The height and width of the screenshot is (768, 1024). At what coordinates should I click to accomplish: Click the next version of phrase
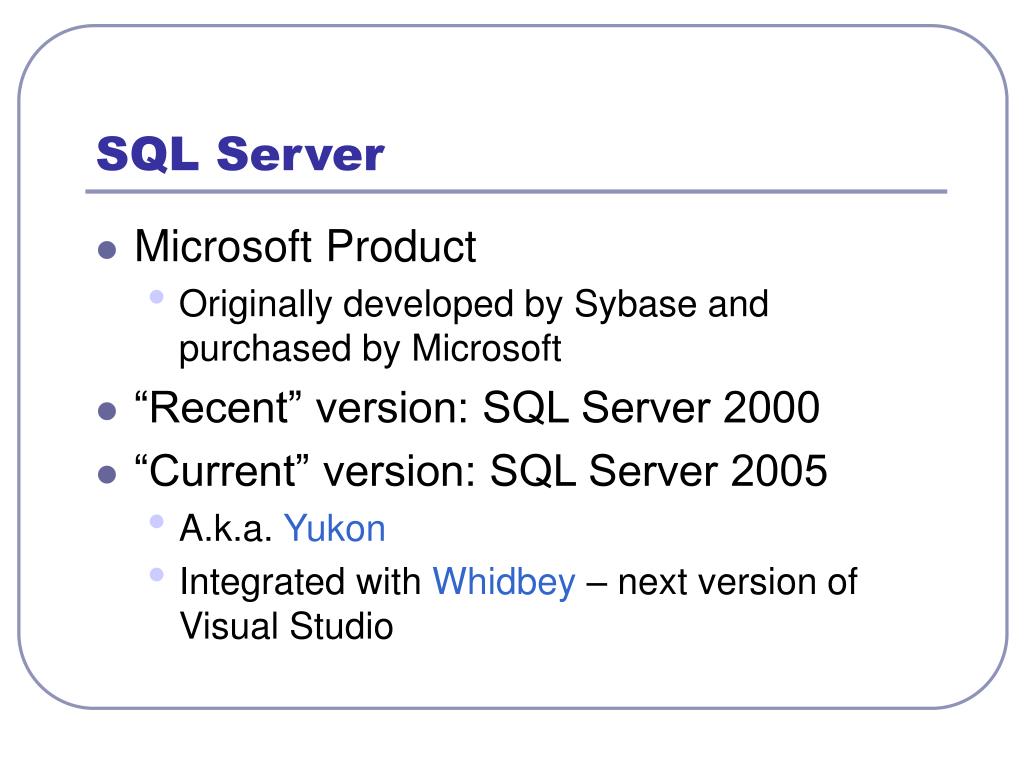[x=737, y=582]
